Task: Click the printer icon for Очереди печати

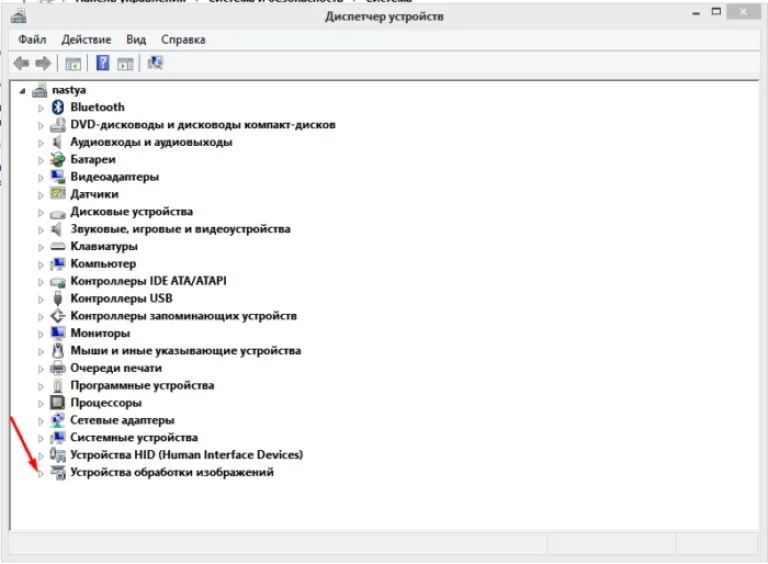Action: pos(58,368)
